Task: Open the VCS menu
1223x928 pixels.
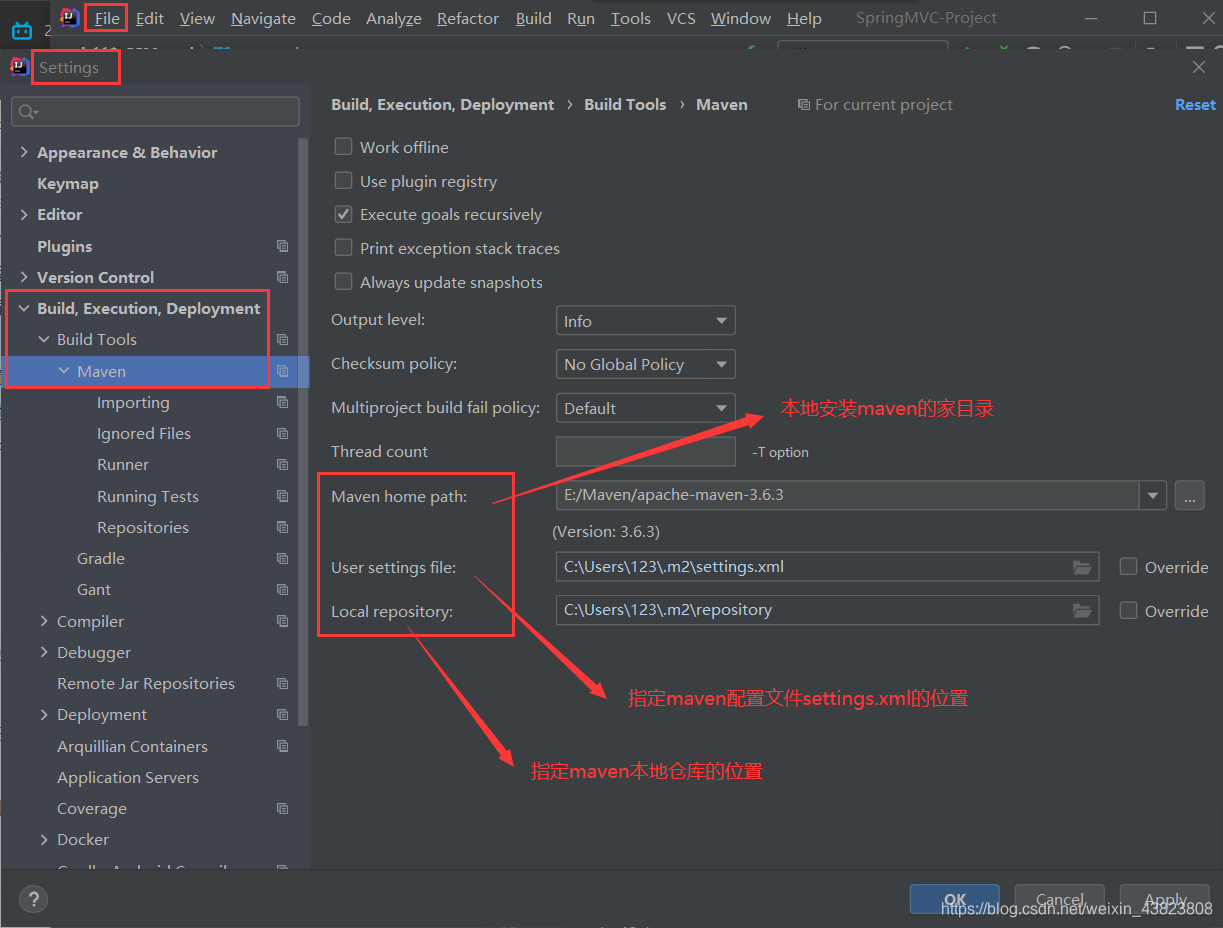Action: pos(681,18)
